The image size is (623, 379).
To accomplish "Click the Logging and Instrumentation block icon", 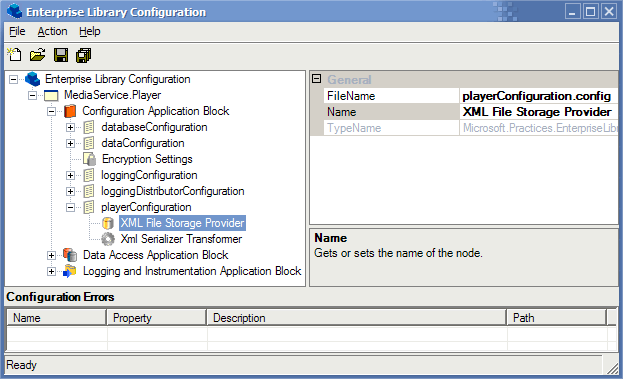I will [x=70, y=271].
